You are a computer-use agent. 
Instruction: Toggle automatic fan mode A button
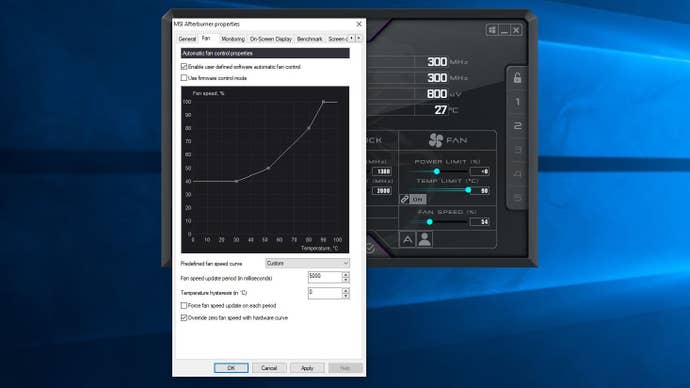407,240
